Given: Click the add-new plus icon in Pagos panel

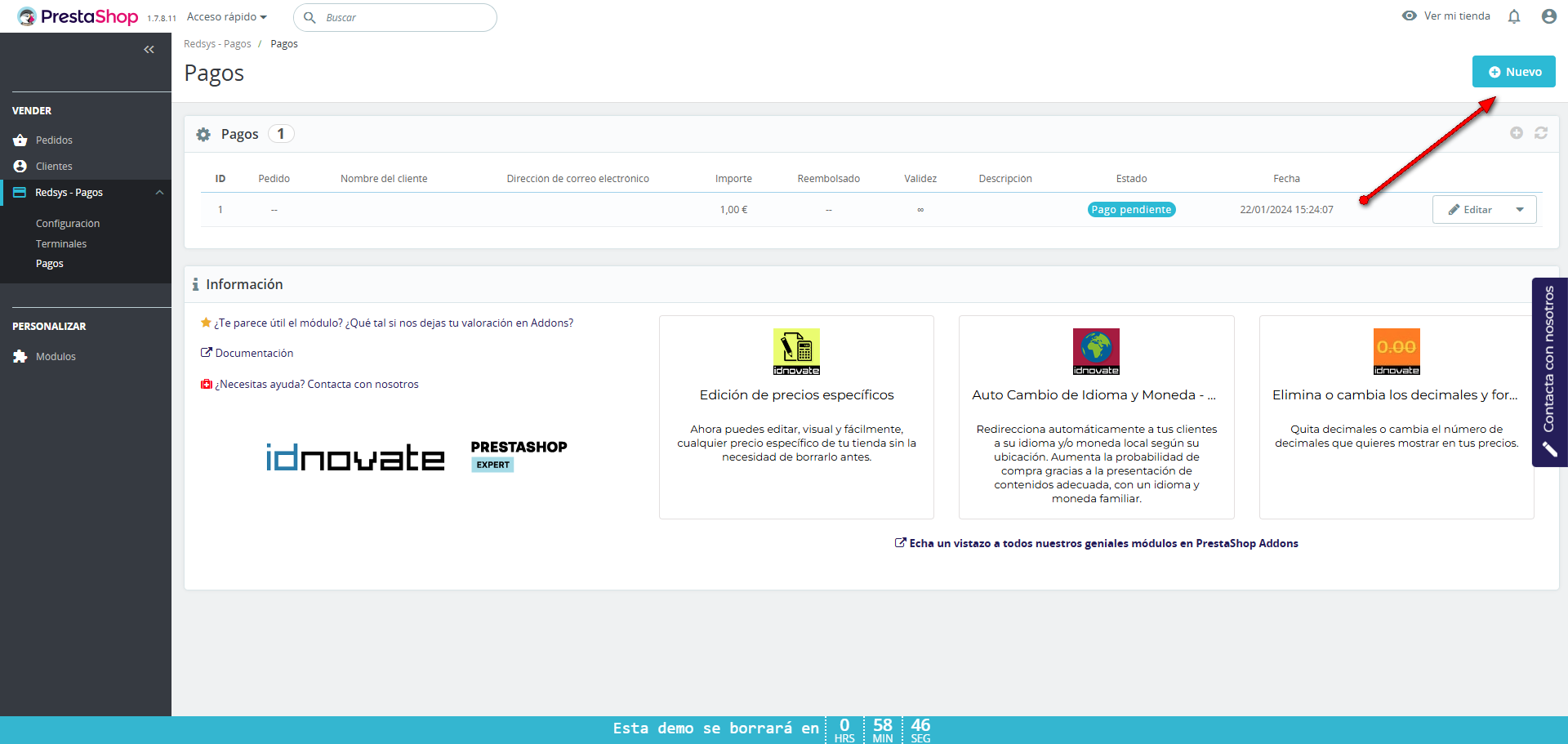Looking at the screenshot, I should pyautogui.click(x=1517, y=133).
